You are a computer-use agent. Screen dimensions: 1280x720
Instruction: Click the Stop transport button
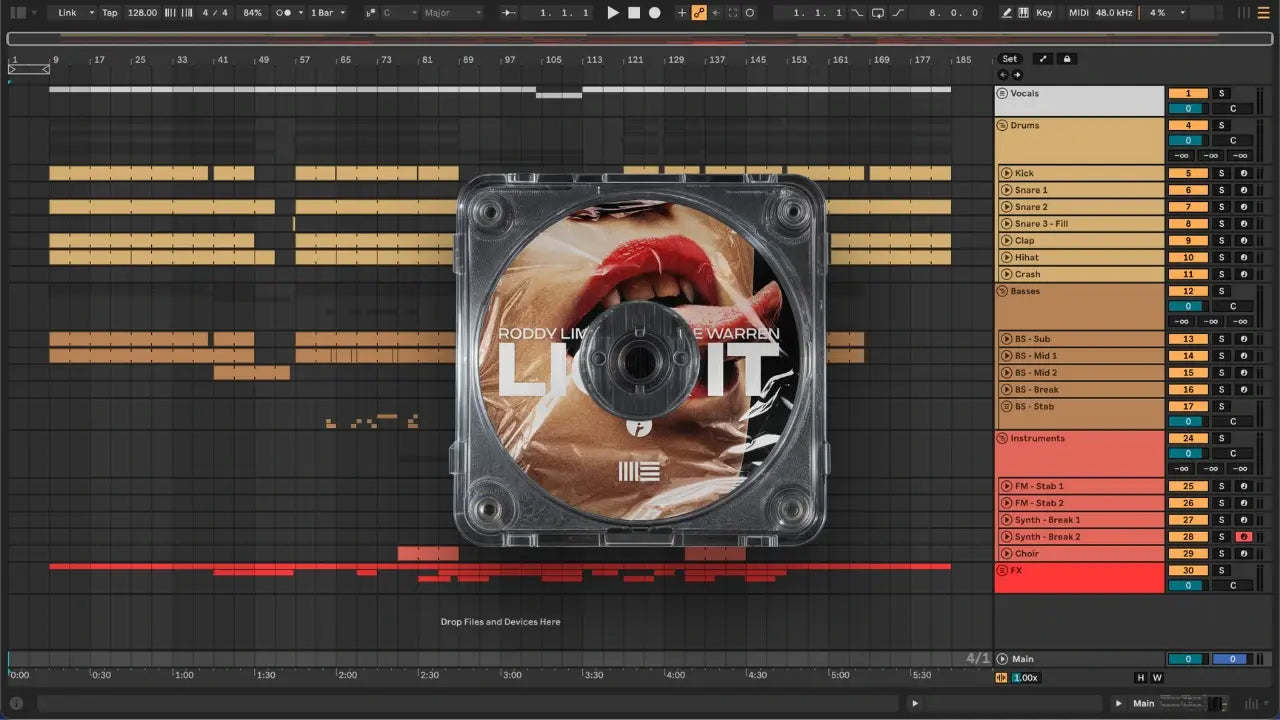[634, 13]
